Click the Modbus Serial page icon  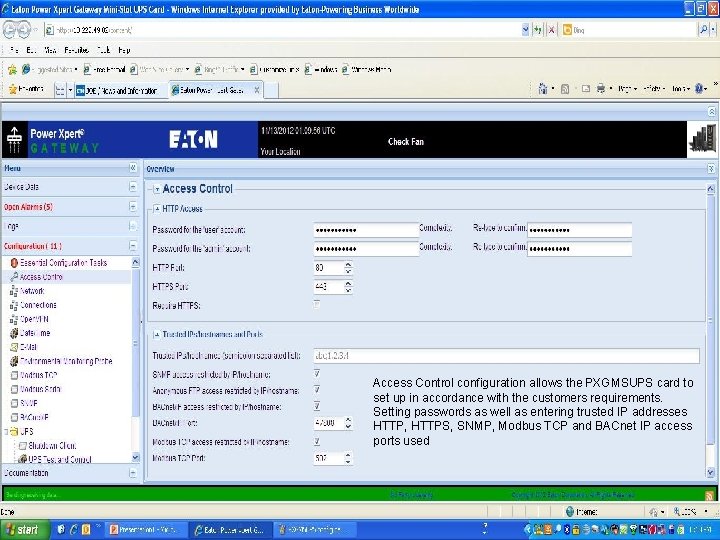click(x=14, y=389)
